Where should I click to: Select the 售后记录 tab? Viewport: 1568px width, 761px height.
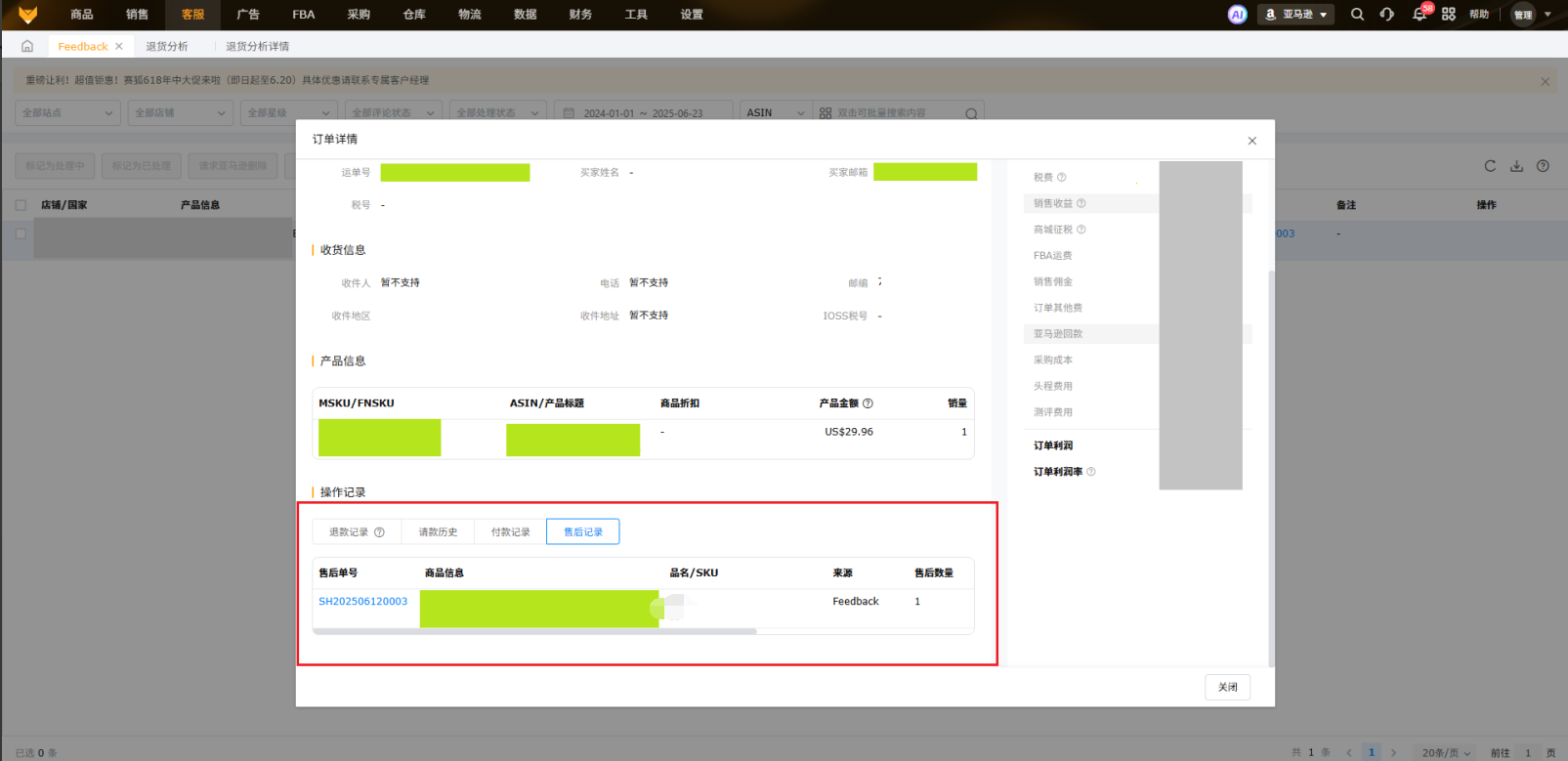point(583,532)
